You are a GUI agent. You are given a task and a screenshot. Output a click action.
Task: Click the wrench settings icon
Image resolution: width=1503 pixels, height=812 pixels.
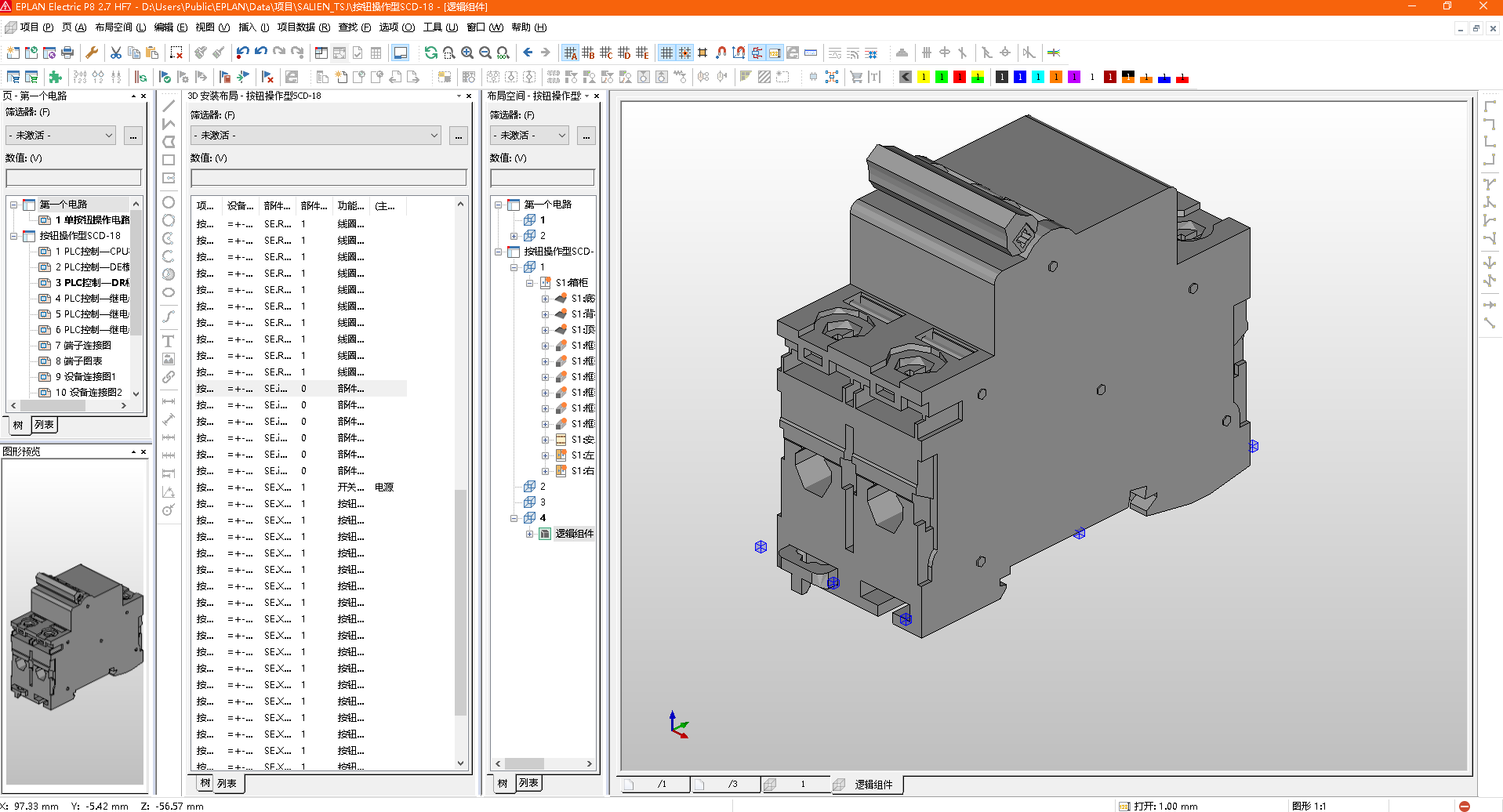tap(92, 53)
